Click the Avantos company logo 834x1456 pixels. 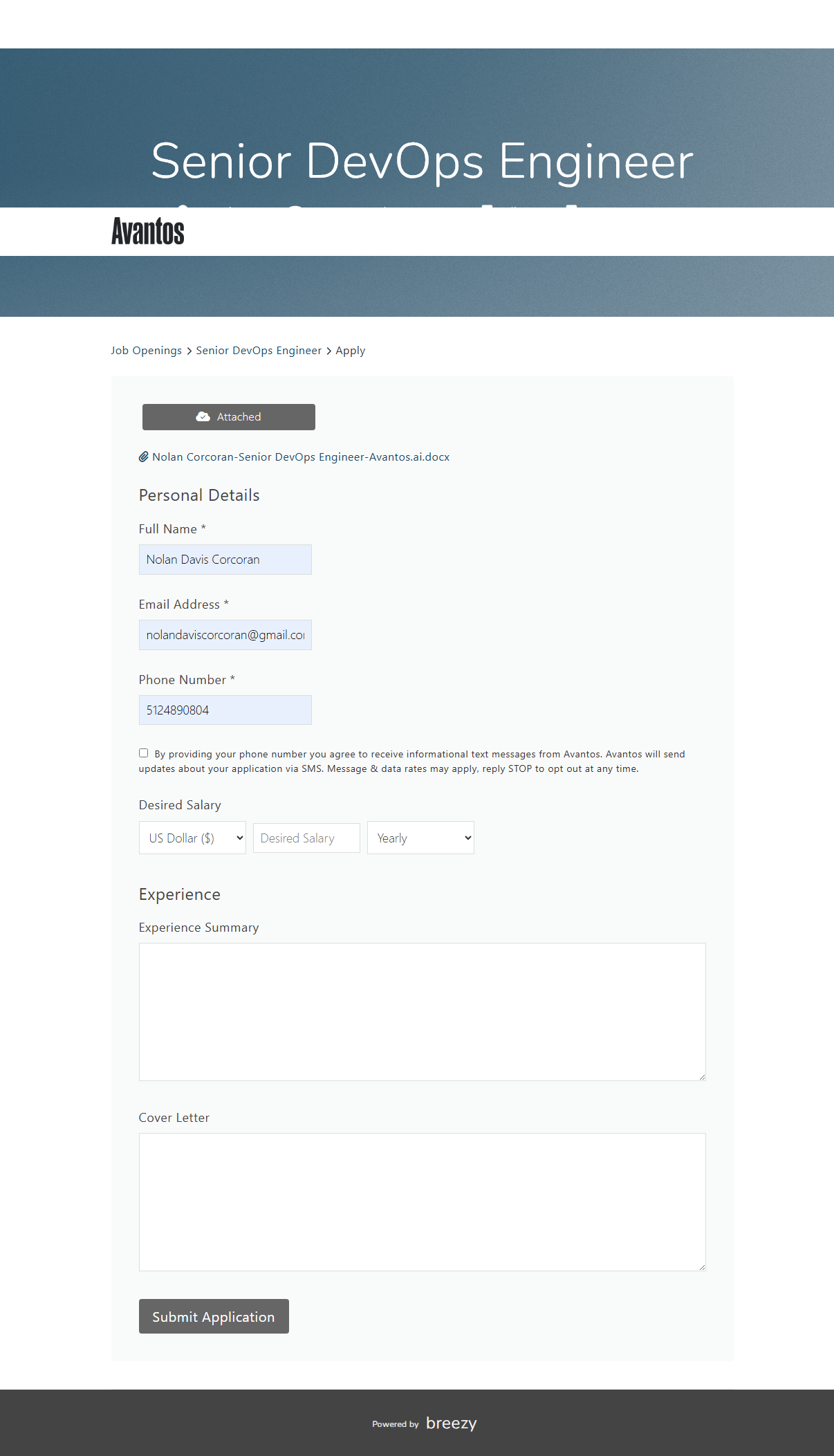click(x=148, y=231)
